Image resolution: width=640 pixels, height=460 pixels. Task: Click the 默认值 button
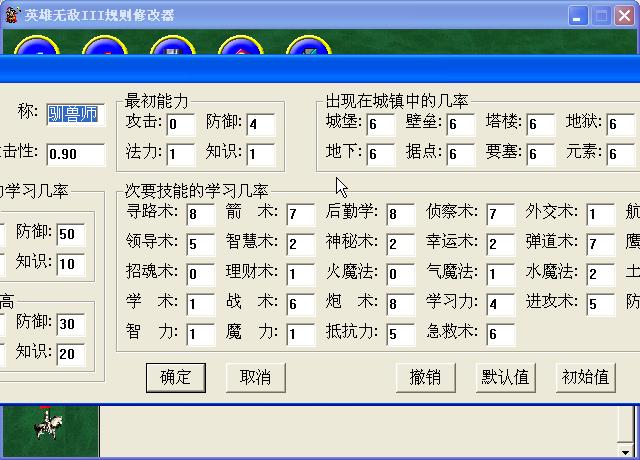[x=505, y=378]
